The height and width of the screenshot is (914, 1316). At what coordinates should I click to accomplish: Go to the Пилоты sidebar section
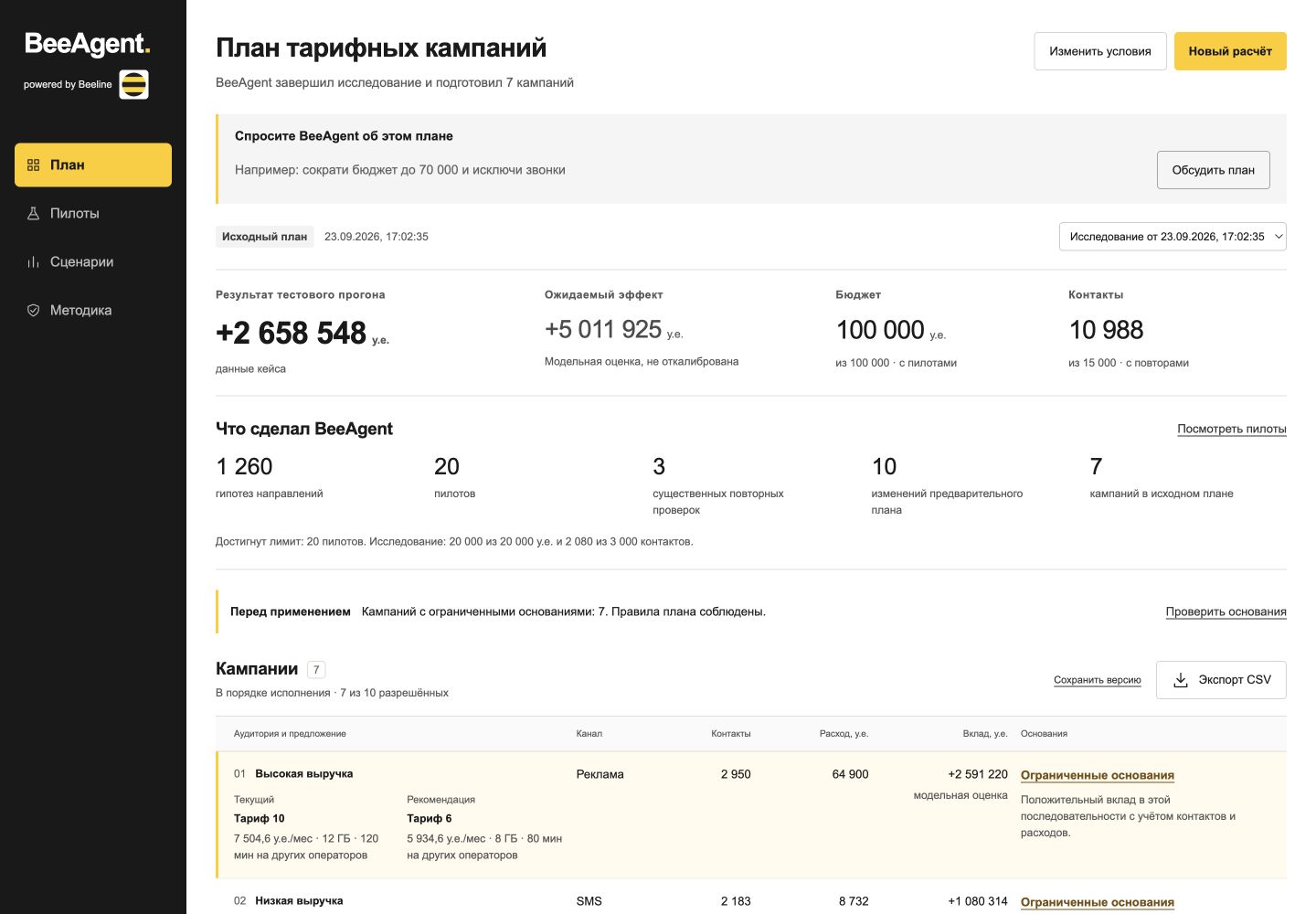click(93, 213)
